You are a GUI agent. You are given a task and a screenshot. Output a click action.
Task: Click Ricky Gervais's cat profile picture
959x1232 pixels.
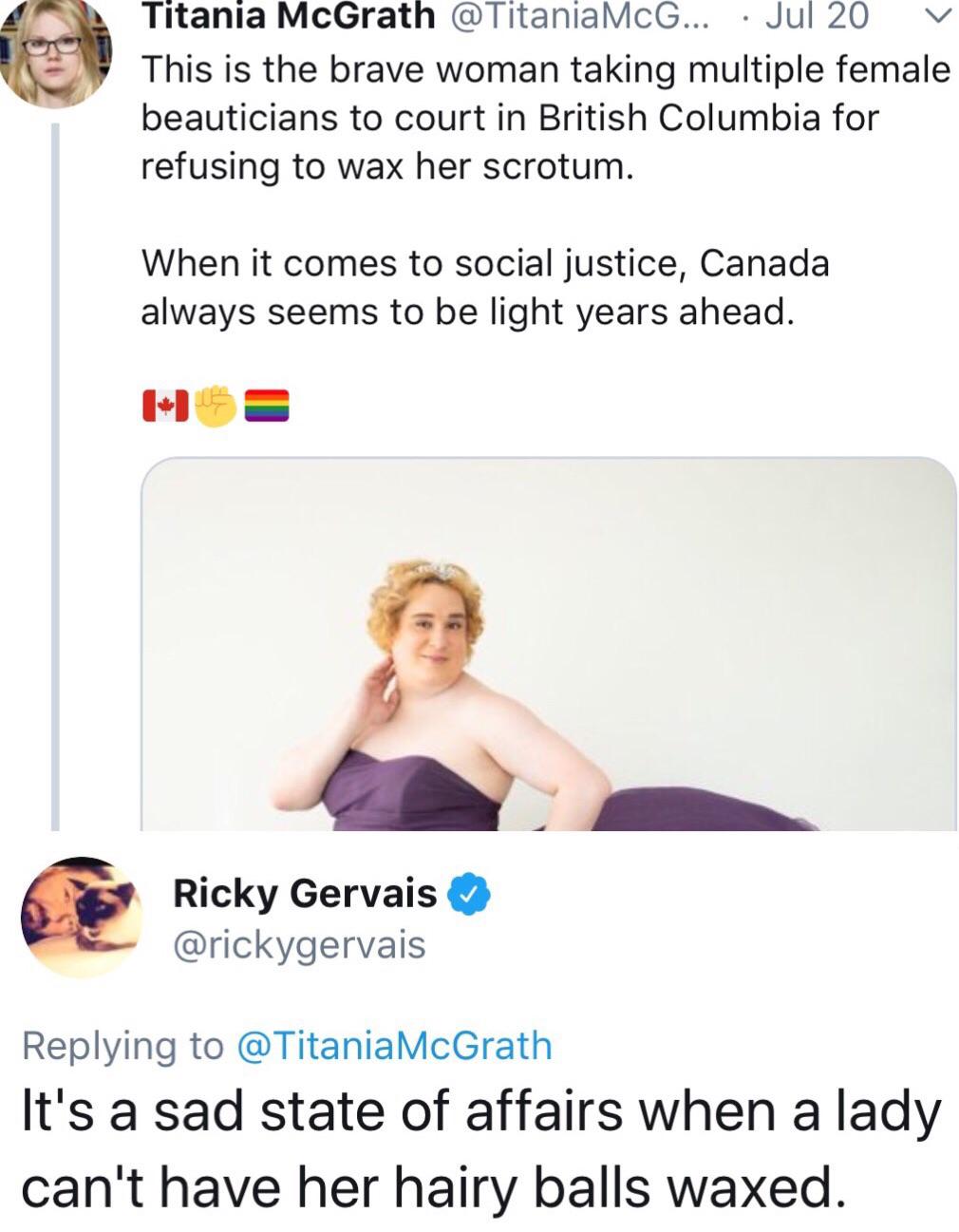[x=82, y=917]
